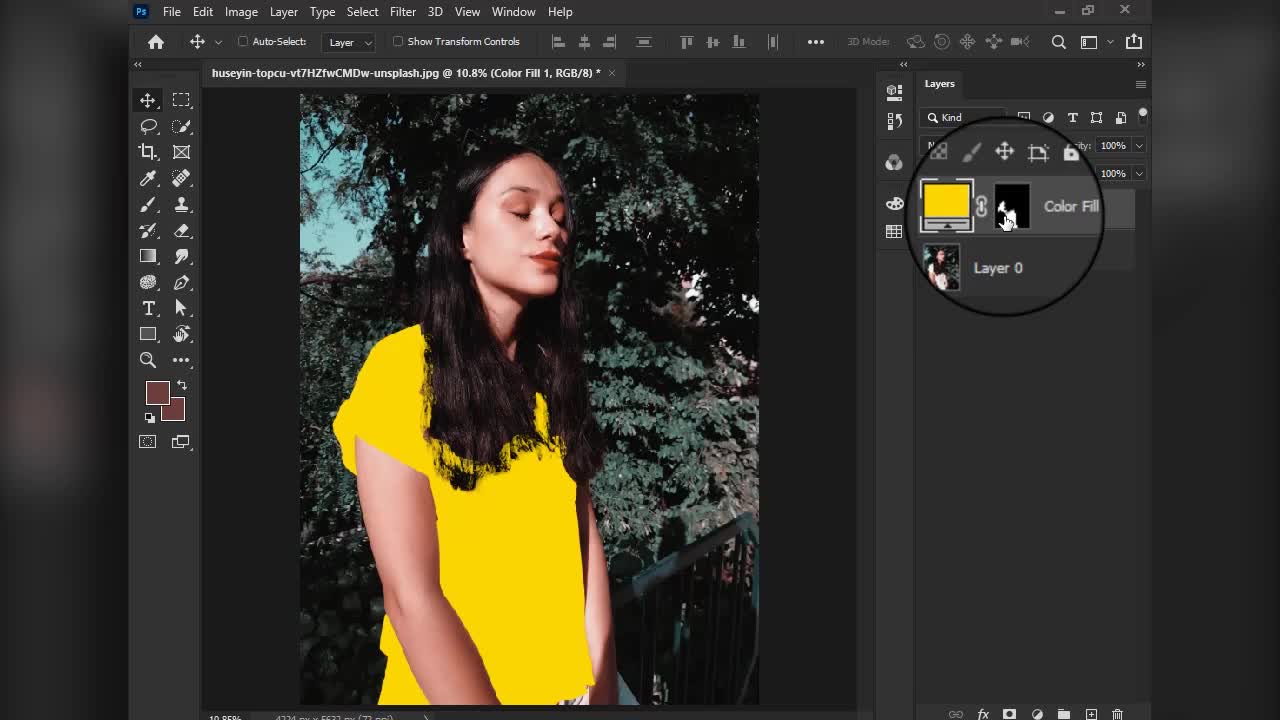Click the Share button in options bar

click(1134, 42)
